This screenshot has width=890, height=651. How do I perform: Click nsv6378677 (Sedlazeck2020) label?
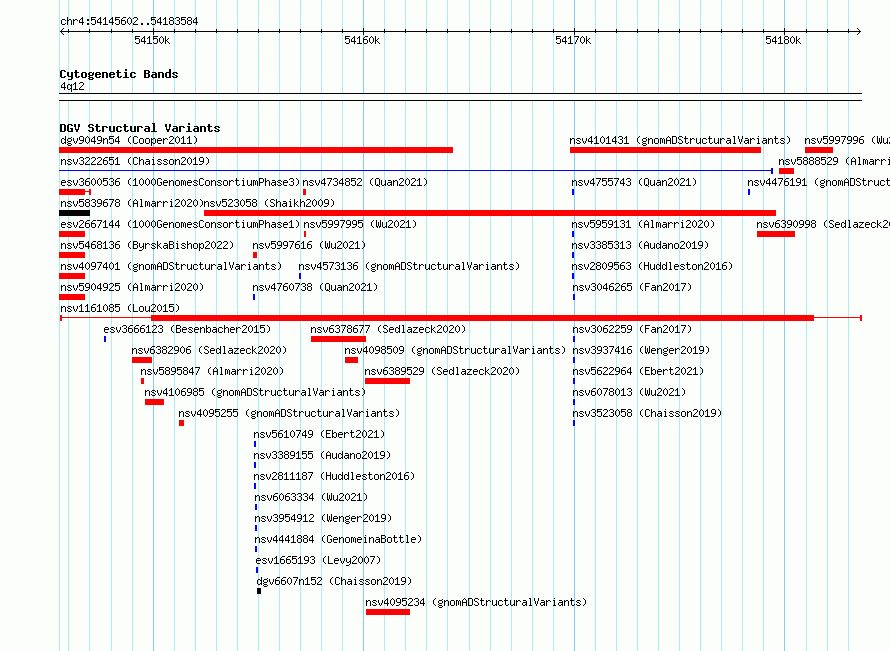tap(388, 329)
